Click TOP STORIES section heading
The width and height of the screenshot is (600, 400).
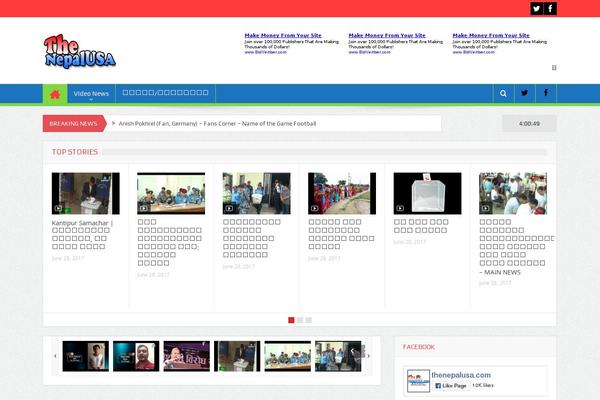pos(75,152)
